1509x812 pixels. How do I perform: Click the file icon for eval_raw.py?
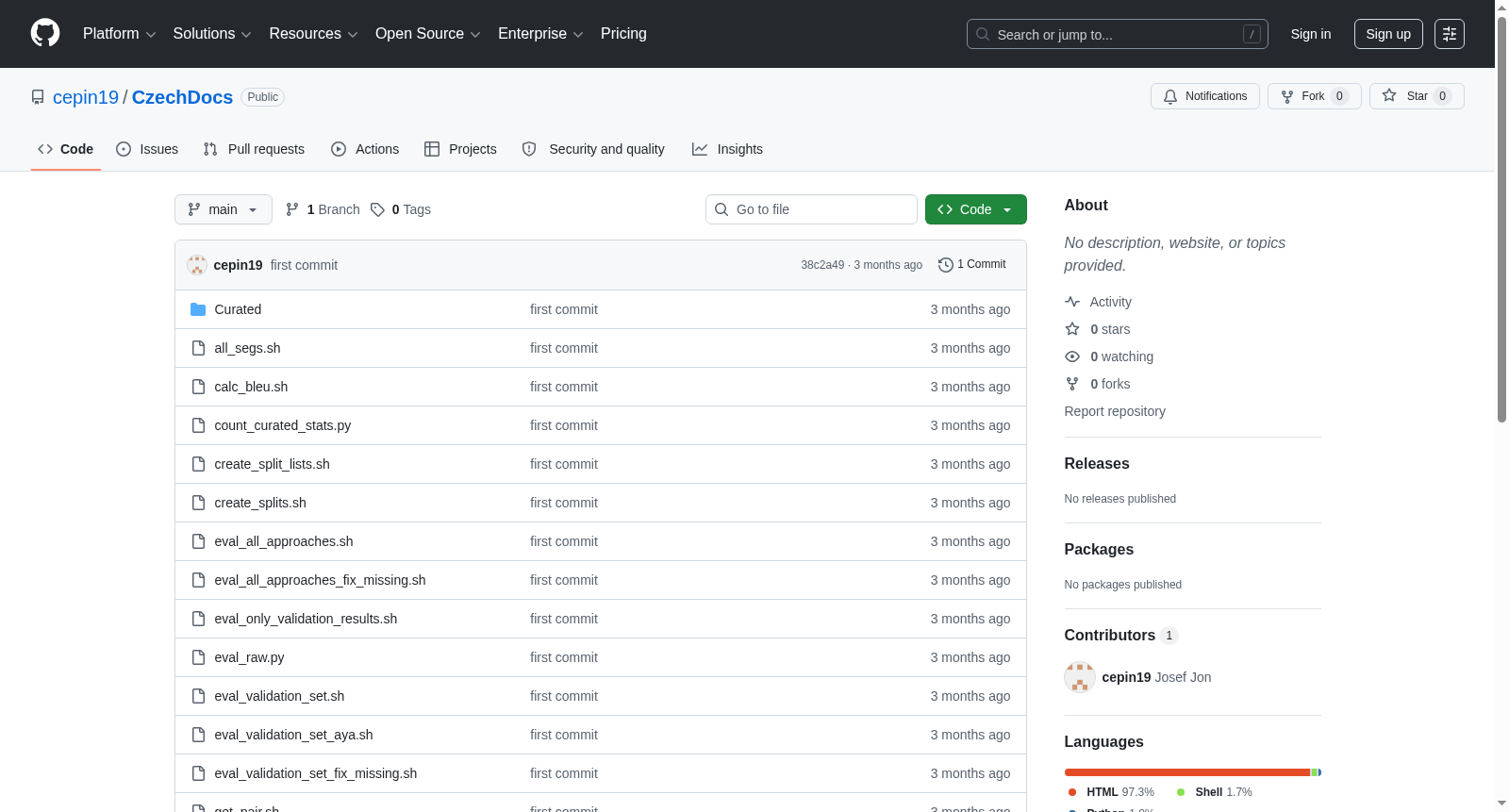198,657
